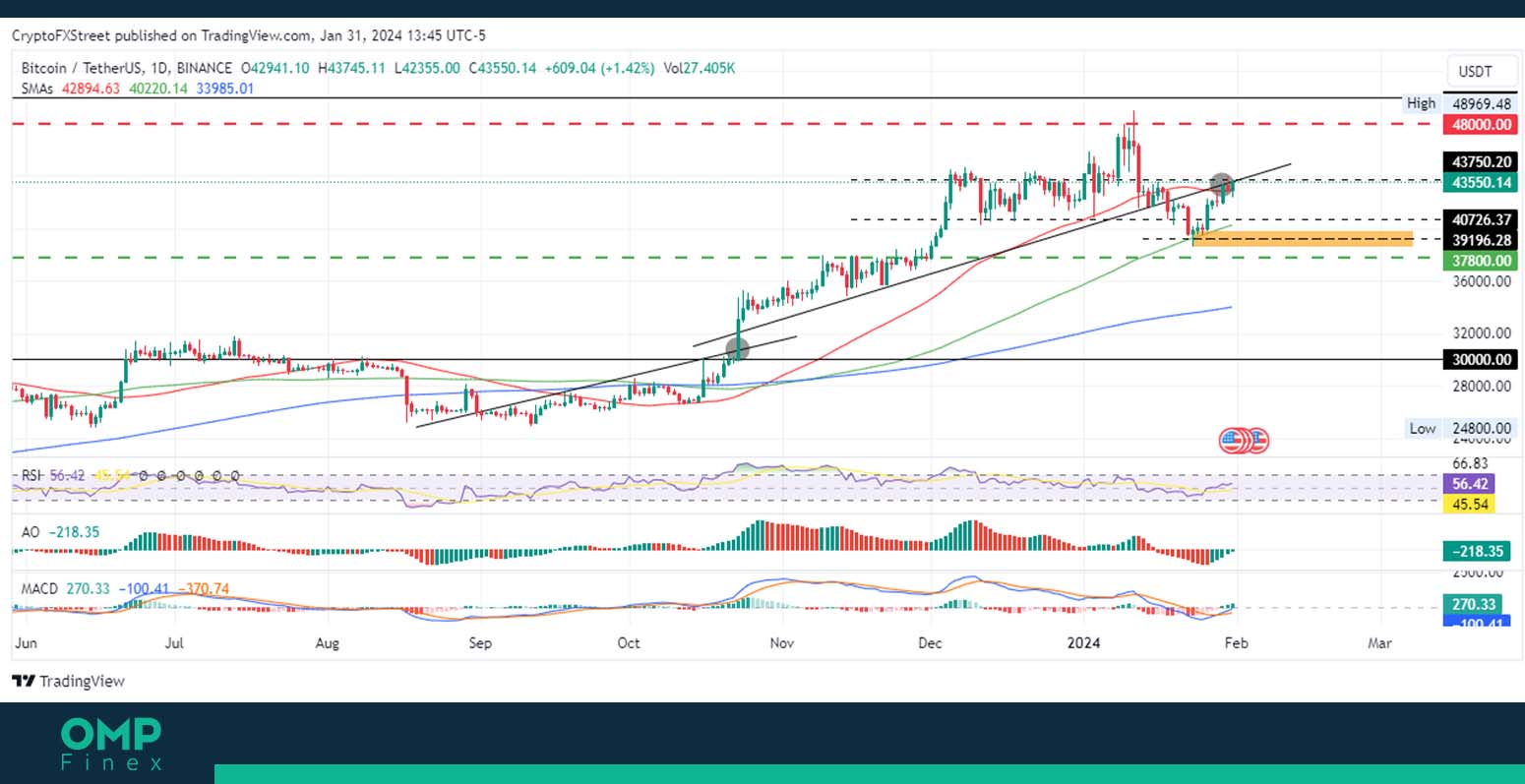The width and height of the screenshot is (1525, 784).
Task: Click the 28000.00 axis value
Action: [x=1482, y=386]
